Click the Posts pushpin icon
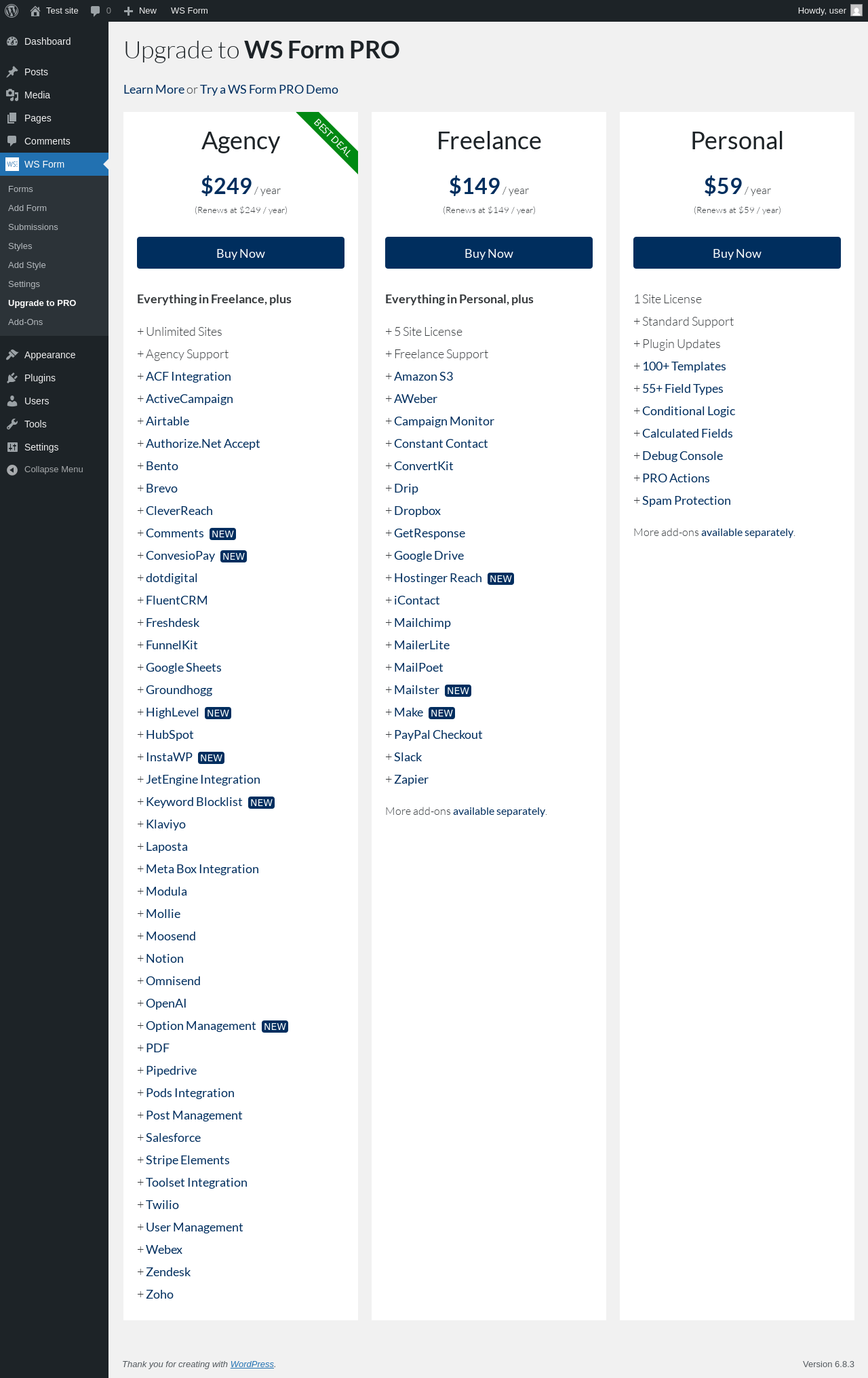The height and width of the screenshot is (1378, 868). point(12,72)
